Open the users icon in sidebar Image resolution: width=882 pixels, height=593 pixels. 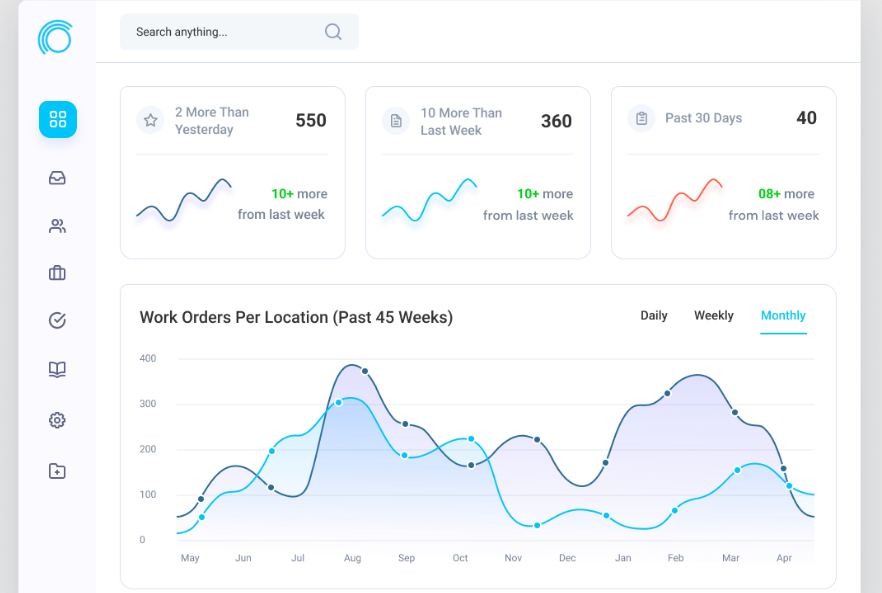(x=57, y=226)
